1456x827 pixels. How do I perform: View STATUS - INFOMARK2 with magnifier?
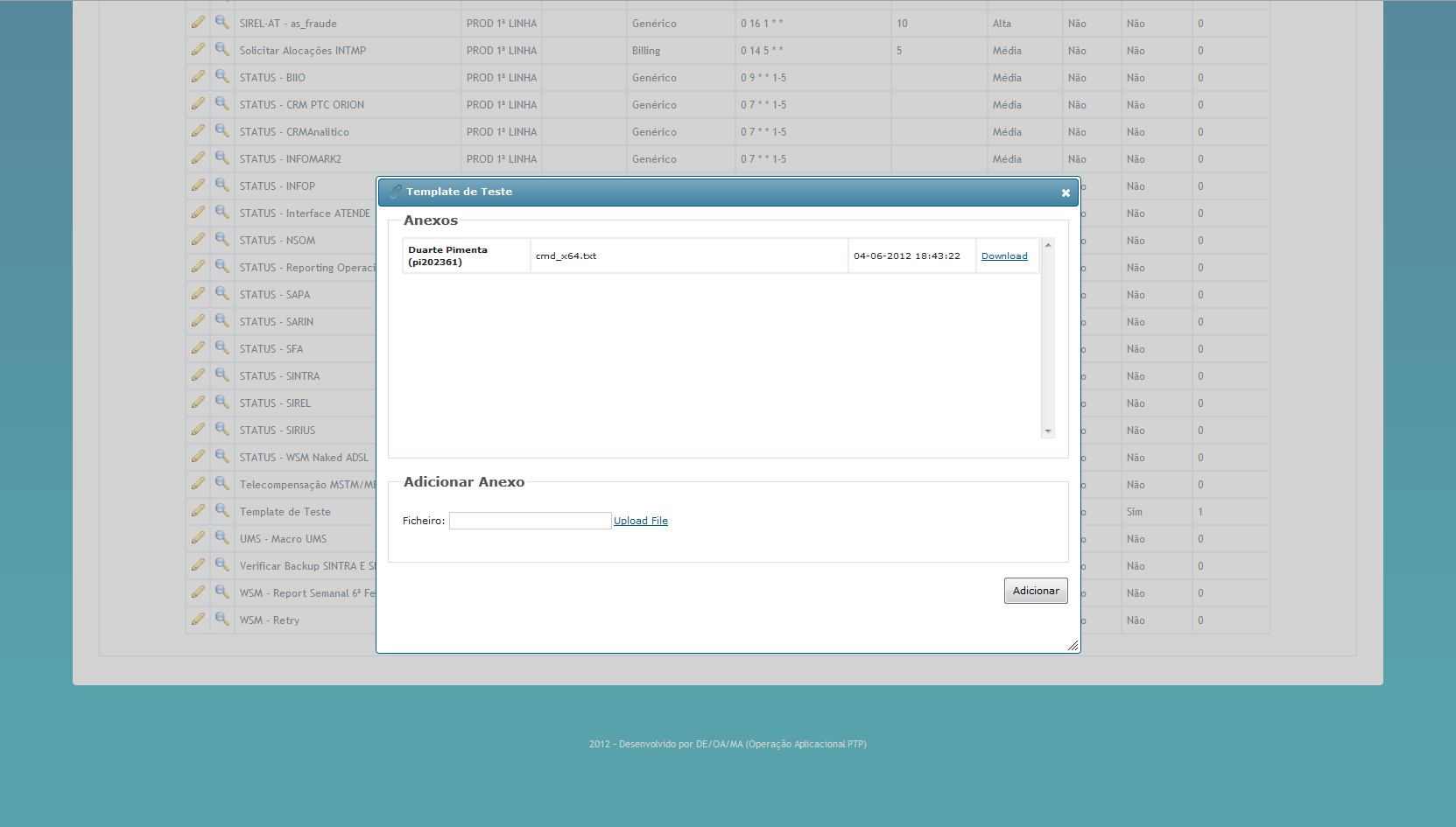pyautogui.click(x=222, y=158)
